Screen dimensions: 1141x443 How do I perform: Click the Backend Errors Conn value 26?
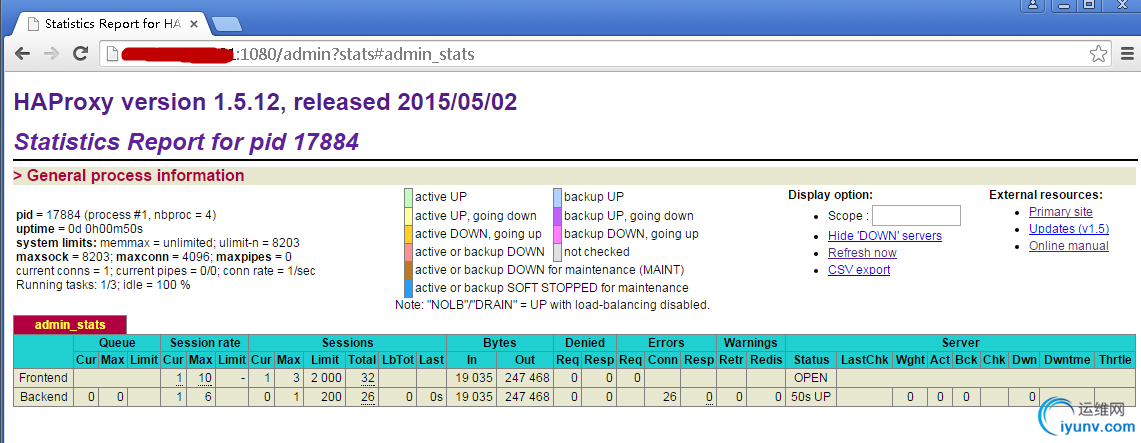(x=667, y=397)
